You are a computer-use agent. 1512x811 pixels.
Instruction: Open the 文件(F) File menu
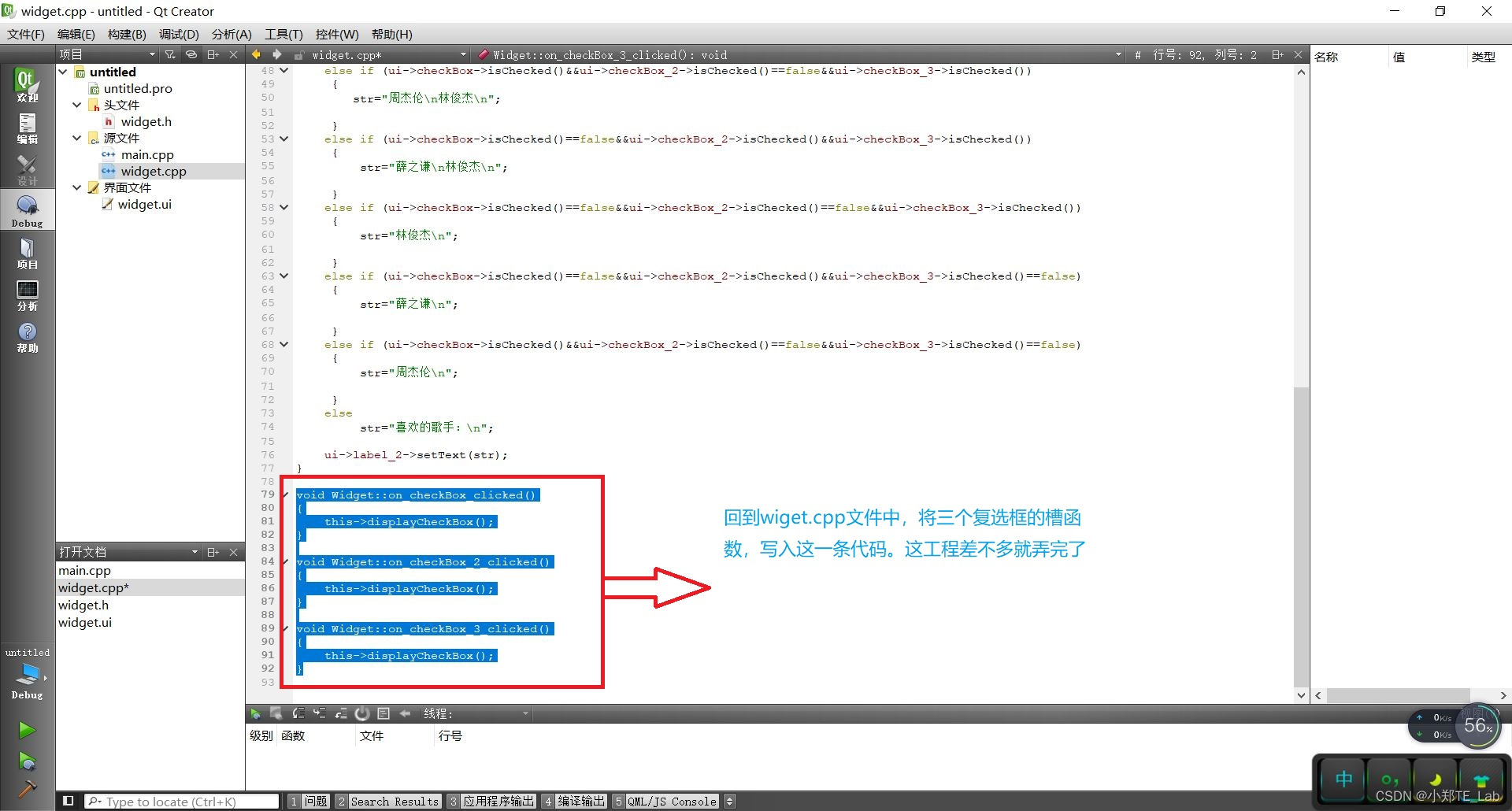(26, 34)
